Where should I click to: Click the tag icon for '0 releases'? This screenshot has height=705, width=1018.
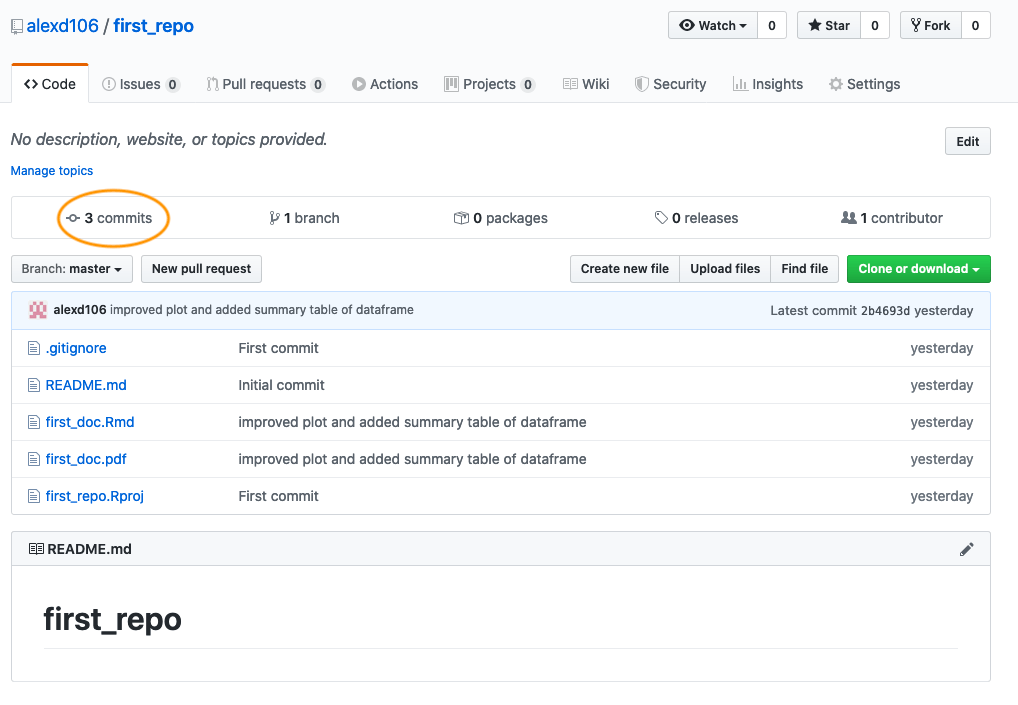click(659, 217)
